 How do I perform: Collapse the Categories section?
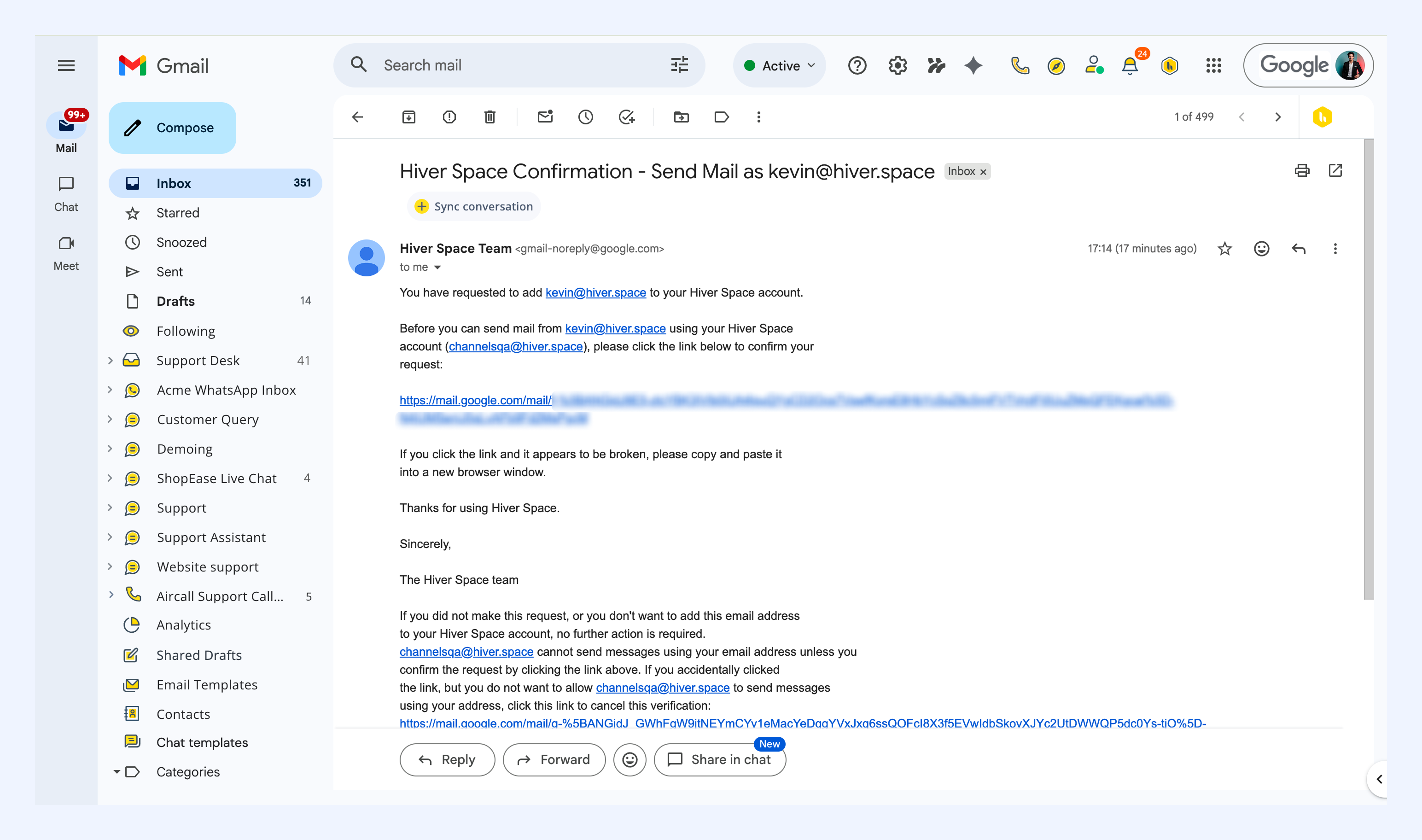point(117,771)
